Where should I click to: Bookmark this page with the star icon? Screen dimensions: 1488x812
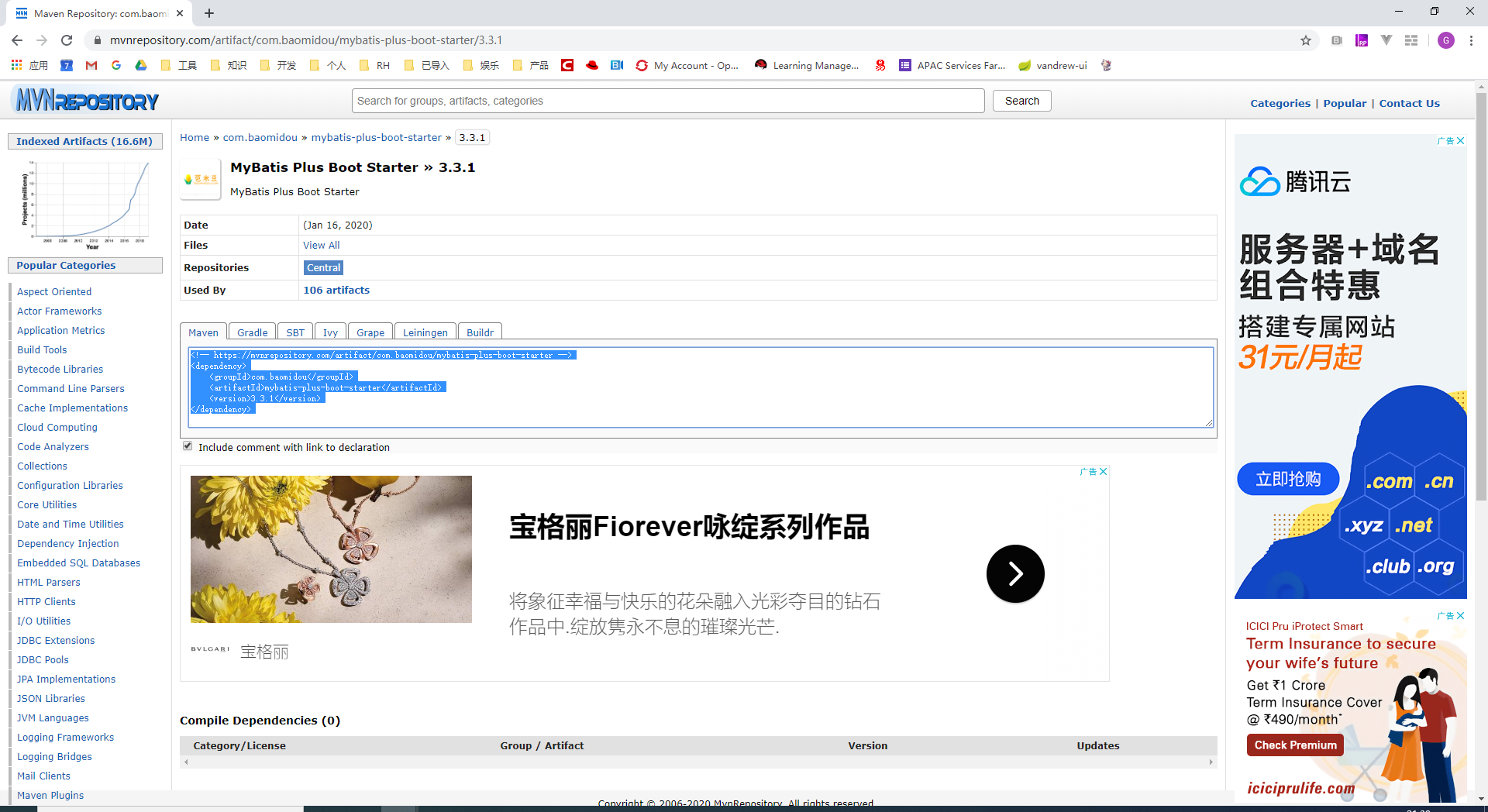click(1306, 40)
